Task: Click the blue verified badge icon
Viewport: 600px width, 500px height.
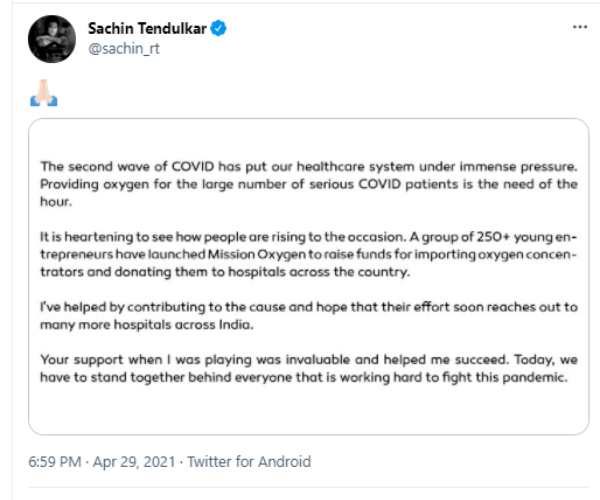Action: pos(218,29)
